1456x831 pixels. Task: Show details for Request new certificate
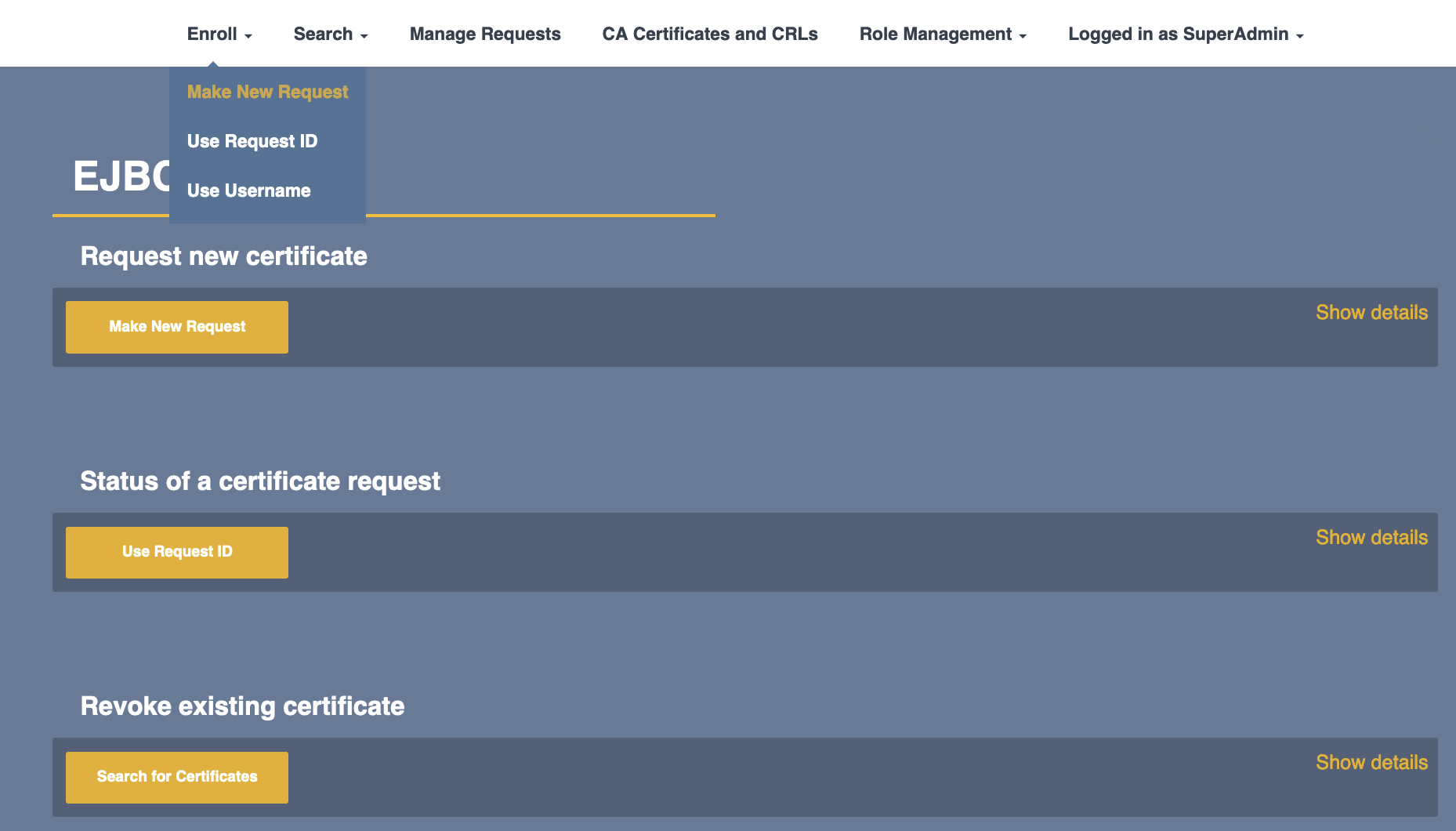1371,312
